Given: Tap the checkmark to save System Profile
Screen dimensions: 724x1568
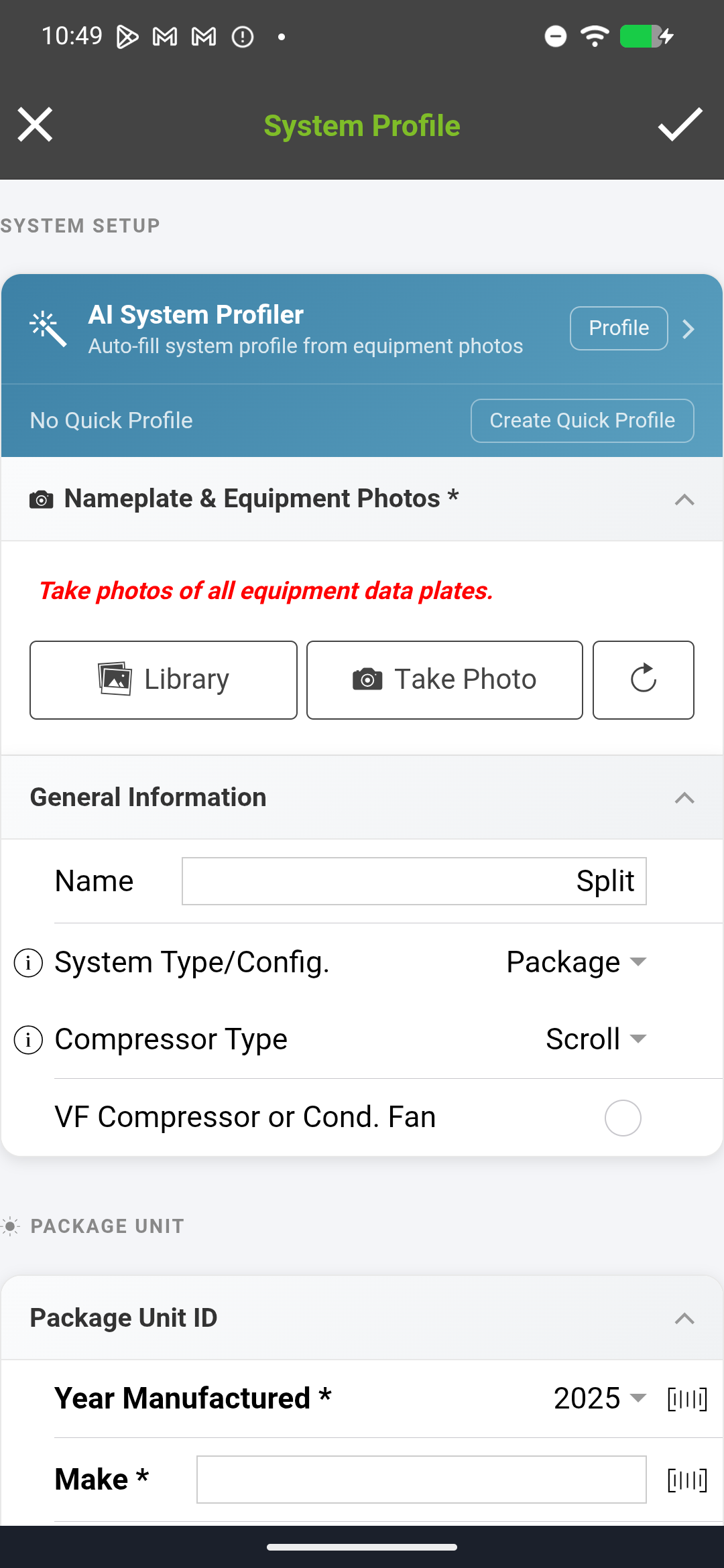Looking at the screenshot, I should (680, 125).
